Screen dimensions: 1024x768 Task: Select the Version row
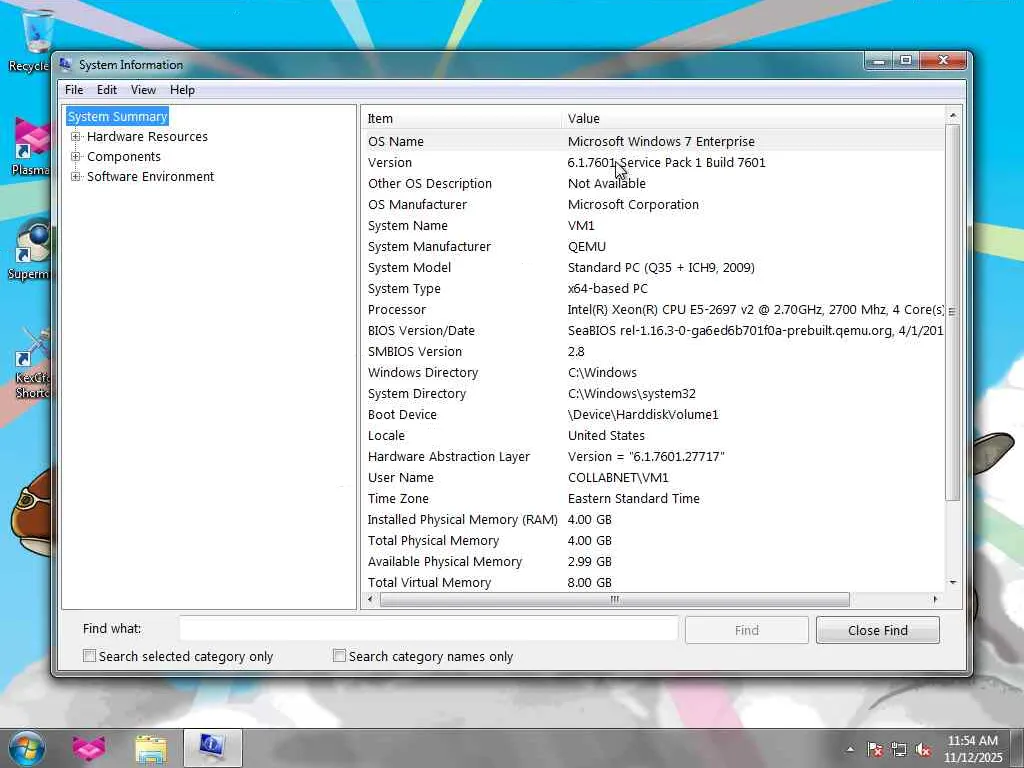coord(653,162)
